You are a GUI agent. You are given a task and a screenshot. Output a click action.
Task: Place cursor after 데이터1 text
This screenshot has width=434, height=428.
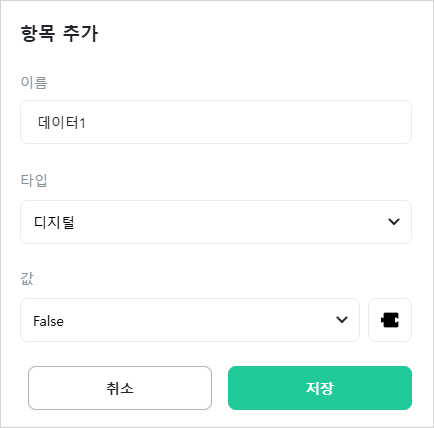coord(86,123)
